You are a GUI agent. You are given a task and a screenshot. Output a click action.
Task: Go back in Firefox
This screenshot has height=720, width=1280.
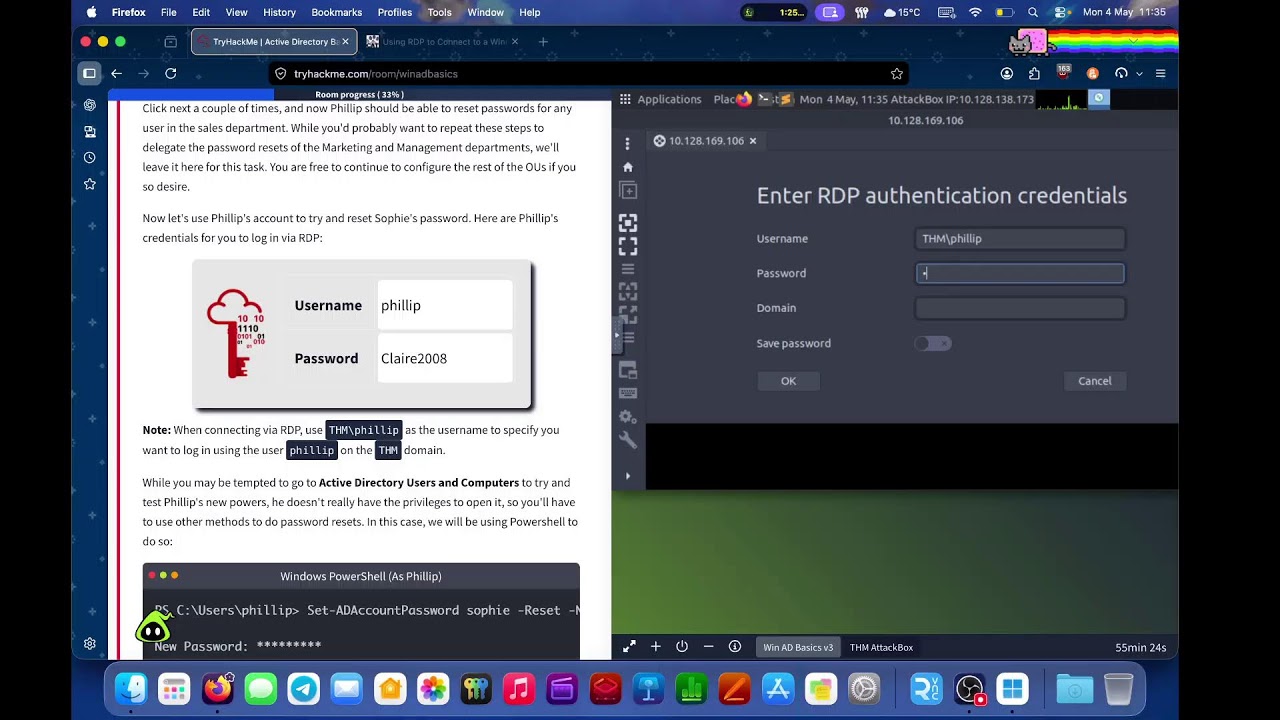click(116, 73)
